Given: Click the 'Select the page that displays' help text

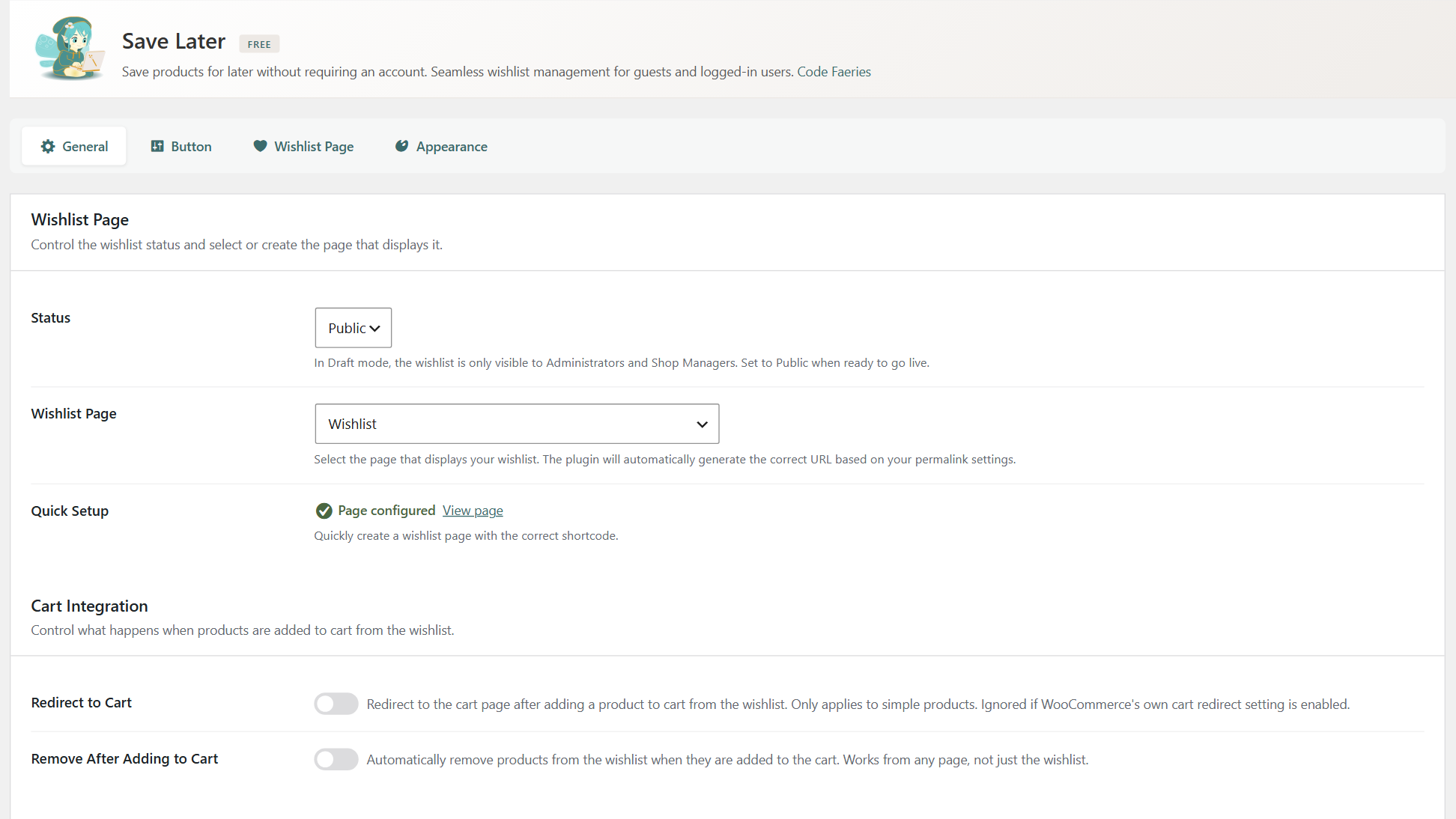Looking at the screenshot, I should (x=665, y=460).
